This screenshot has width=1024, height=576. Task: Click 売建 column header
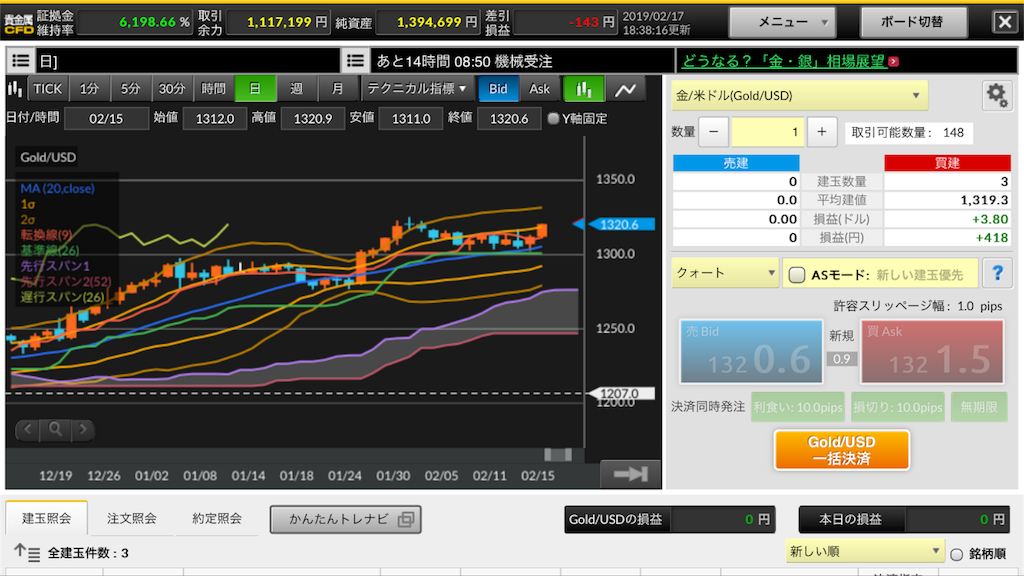(736, 163)
